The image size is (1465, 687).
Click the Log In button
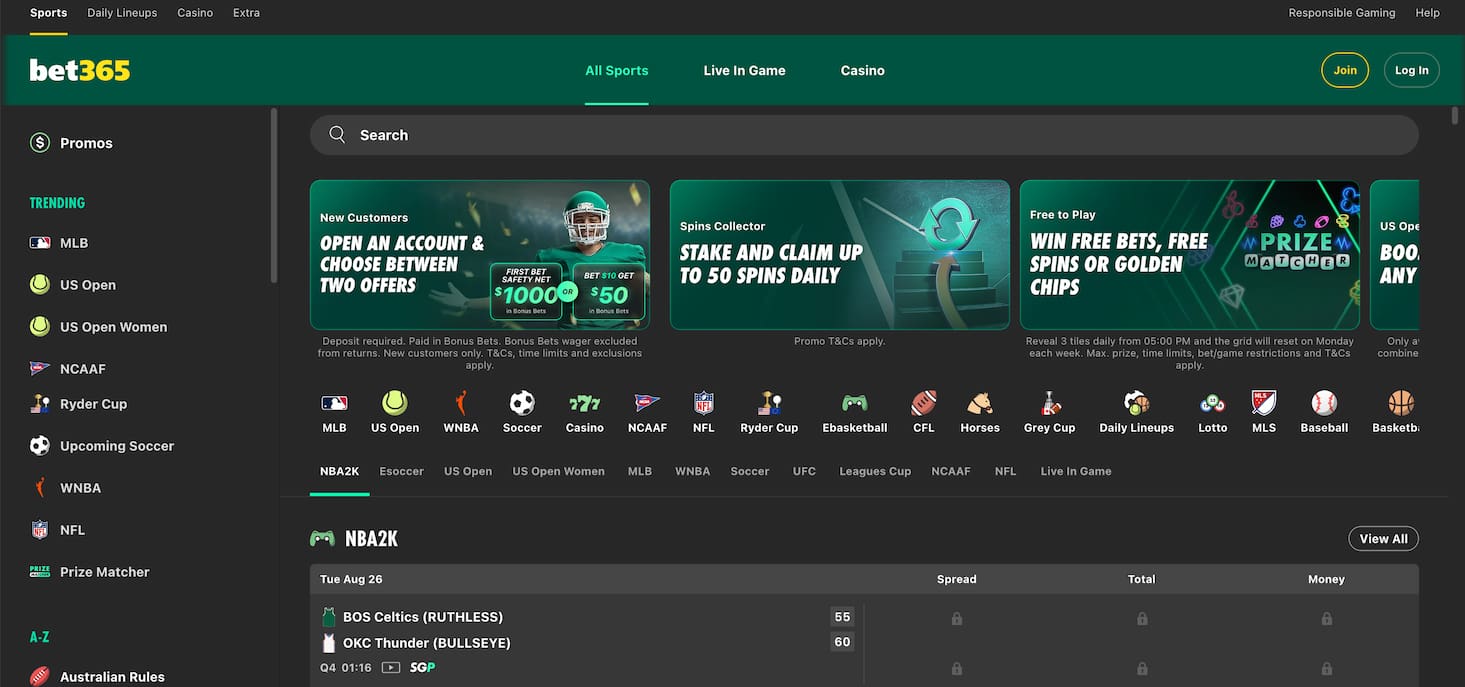(1411, 70)
